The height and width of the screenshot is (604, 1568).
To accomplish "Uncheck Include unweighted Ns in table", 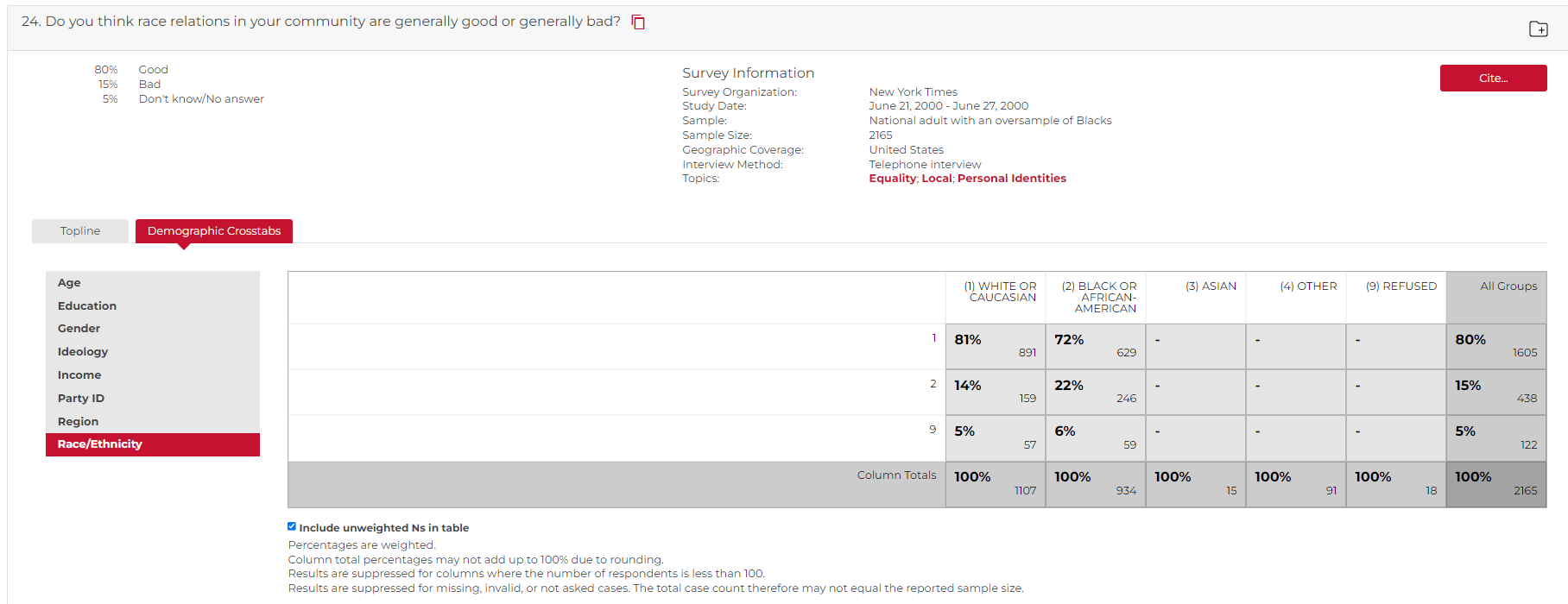I will (x=292, y=526).
